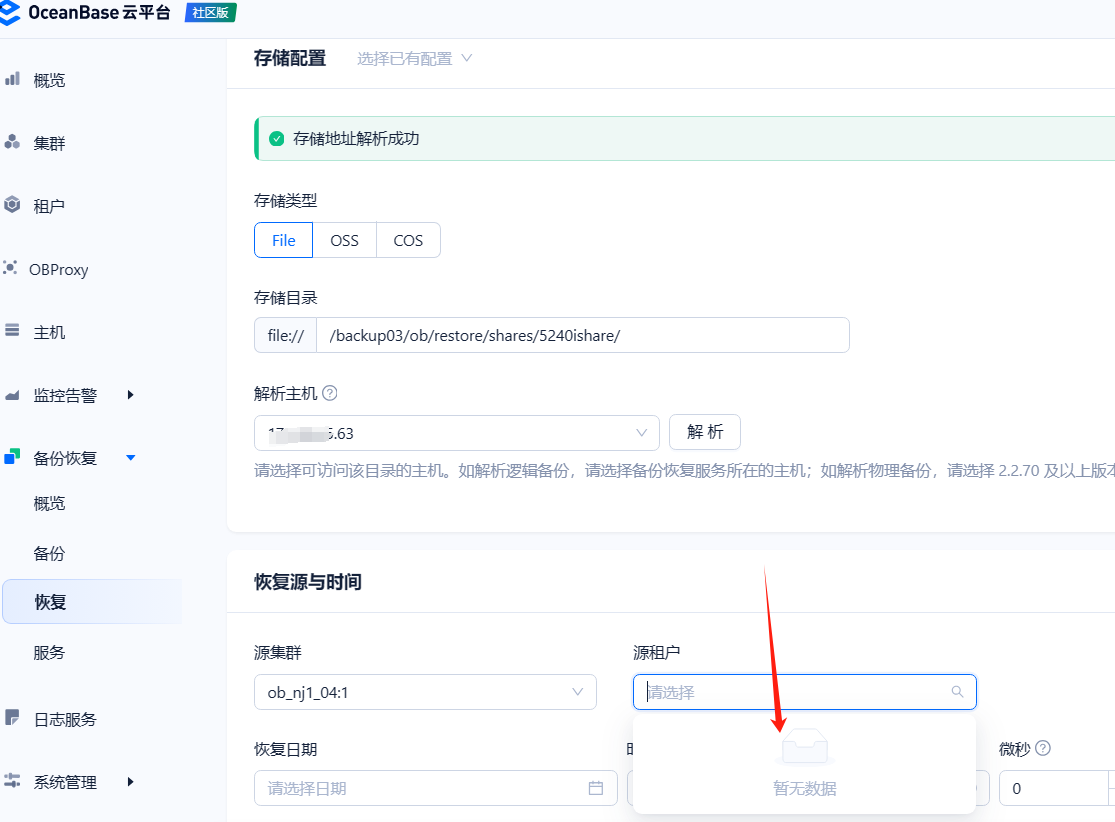The width and height of the screenshot is (1115, 822).
Task: Open the 解析主机 host dropdown
Action: (x=457, y=433)
